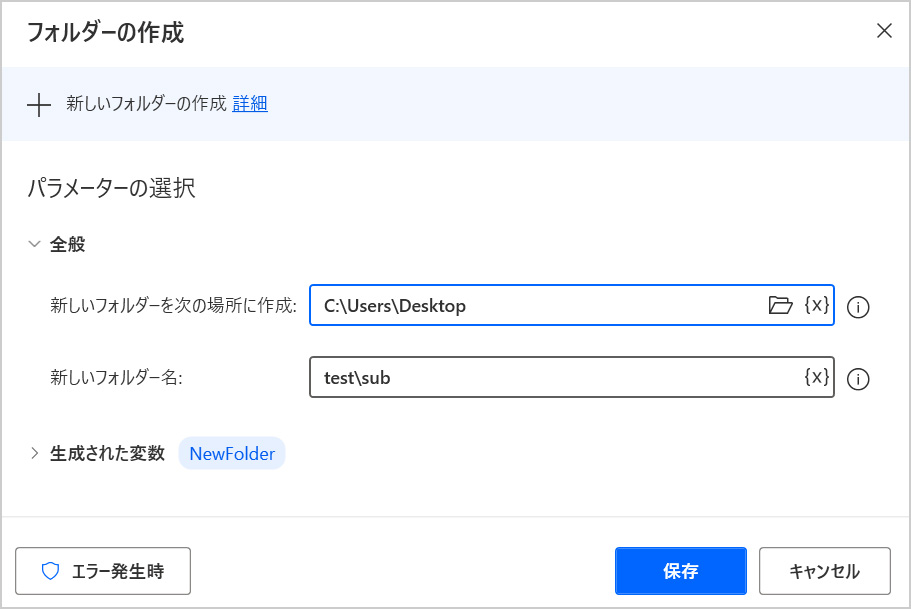The width and height of the screenshot is (911, 609).
Task: Click the folder browse icon in the path field
Action: click(x=780, y=306)
